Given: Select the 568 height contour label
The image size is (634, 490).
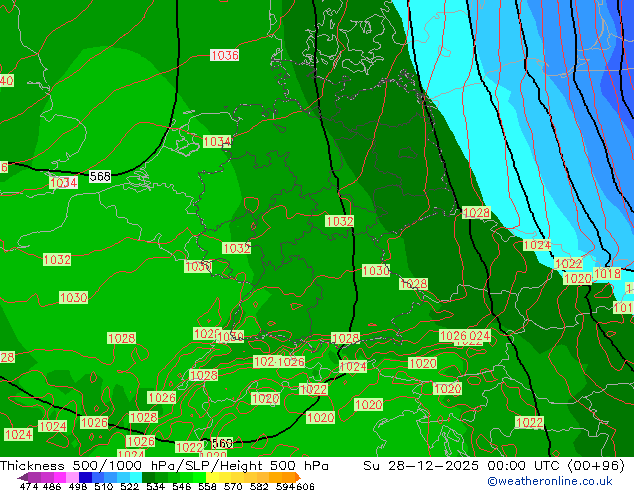Looking at the screenshot, I should [100, 176].
